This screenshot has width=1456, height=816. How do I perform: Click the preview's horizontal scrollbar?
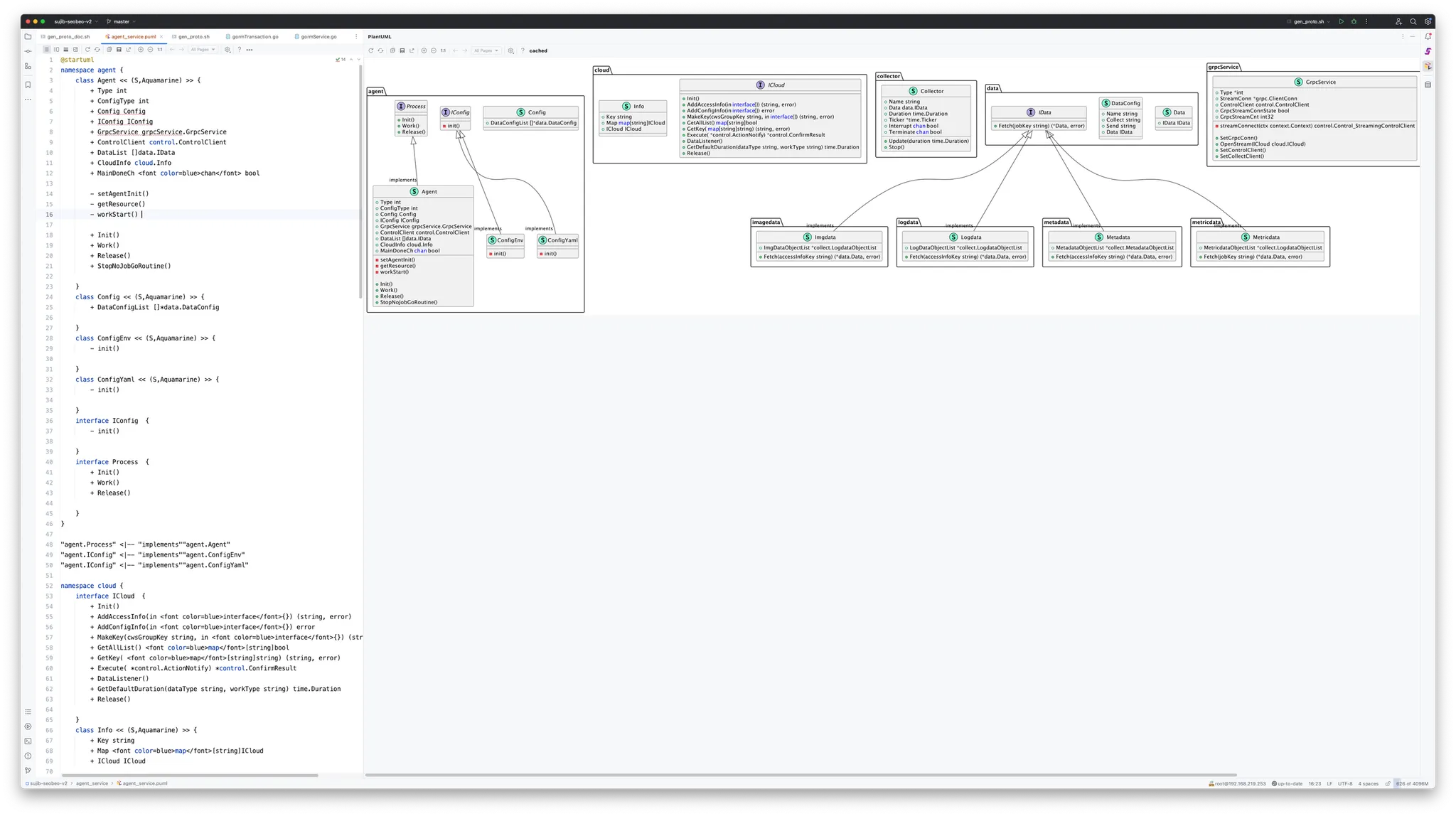click(801, 775)
